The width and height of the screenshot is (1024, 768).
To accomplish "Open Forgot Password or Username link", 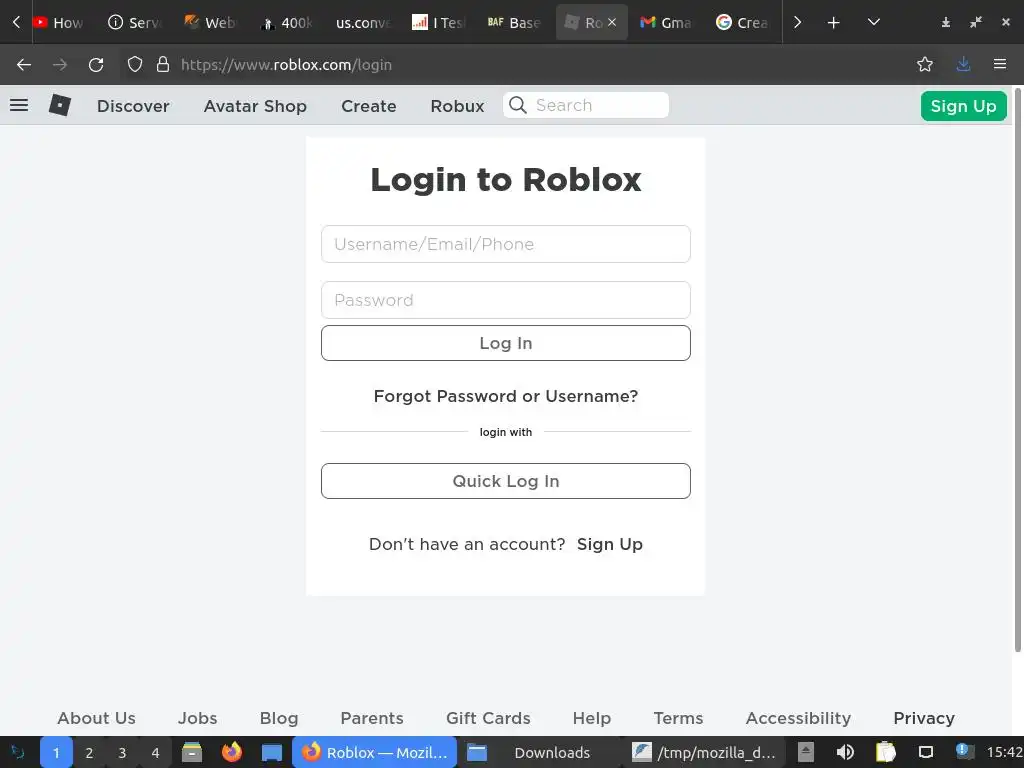I will click(x=505, y=396).
